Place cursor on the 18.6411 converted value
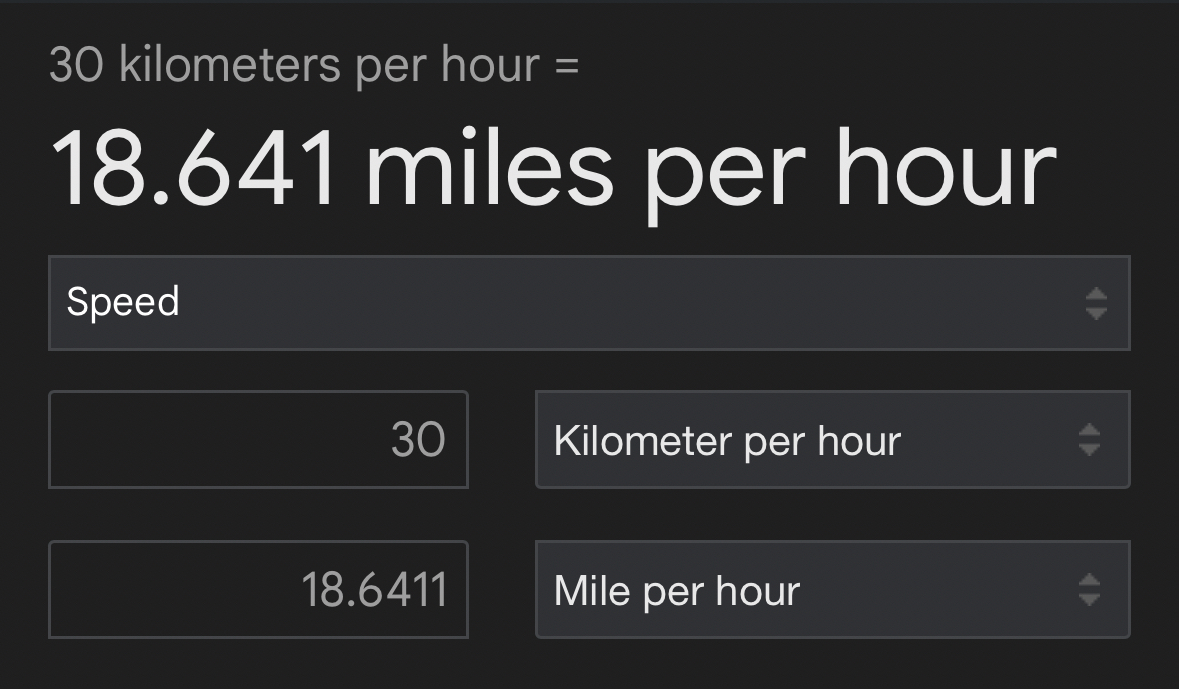Viewport: 1179px width, 689px height. [374, 590]
